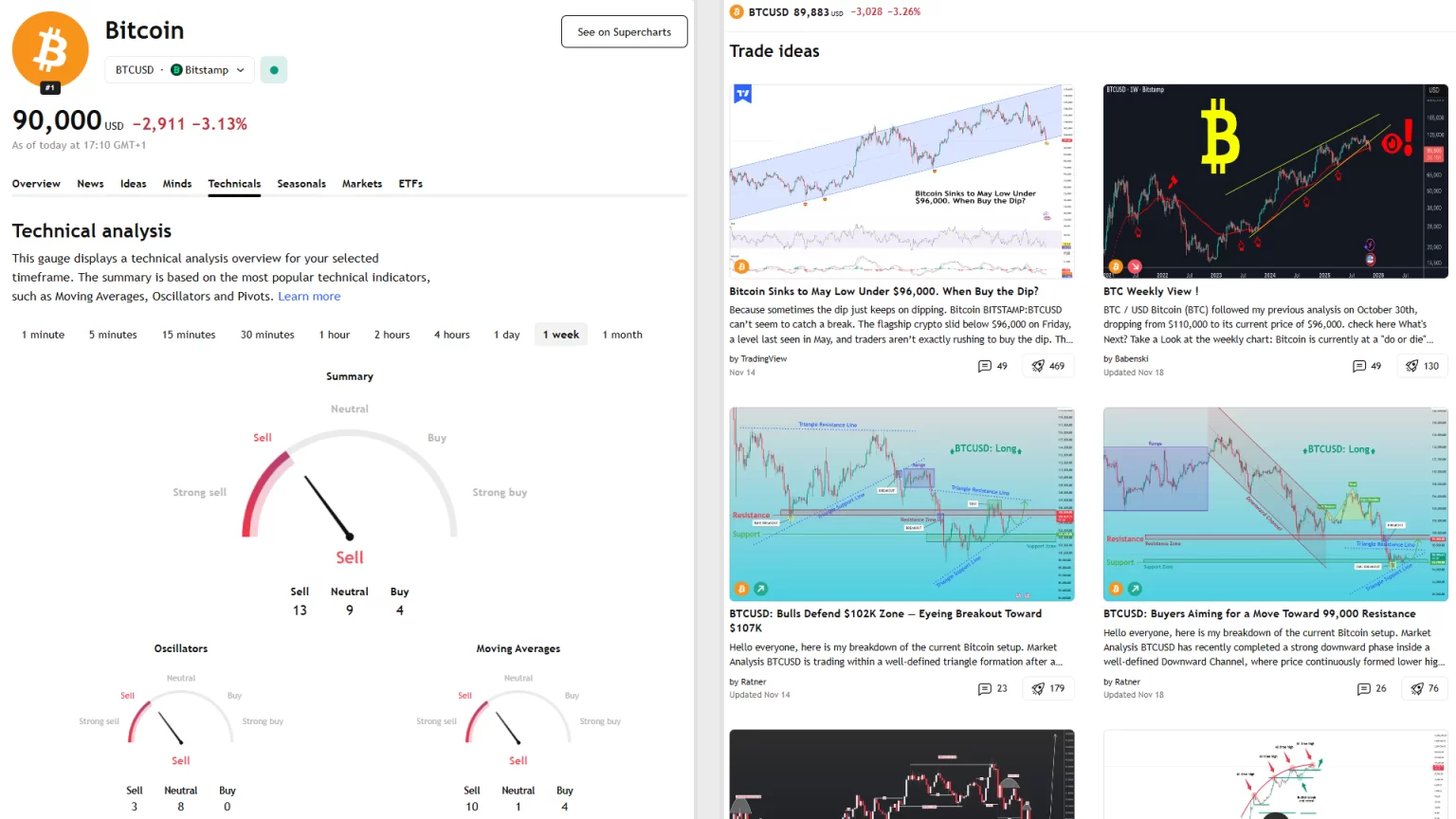Follow the Learn more link
1456x819 pixels.
tap(309, 297)
